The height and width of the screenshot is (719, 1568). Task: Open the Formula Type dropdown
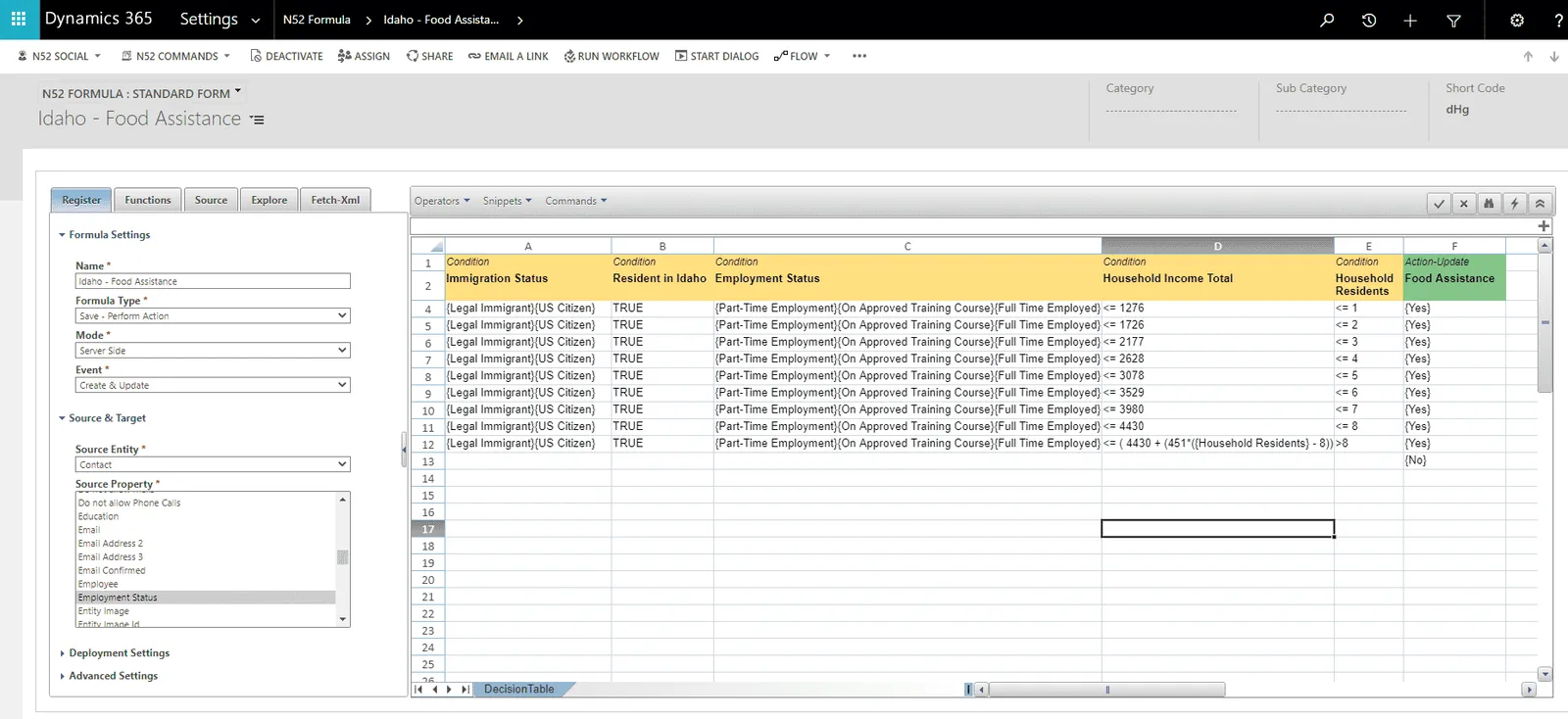(x=213, y=315)
